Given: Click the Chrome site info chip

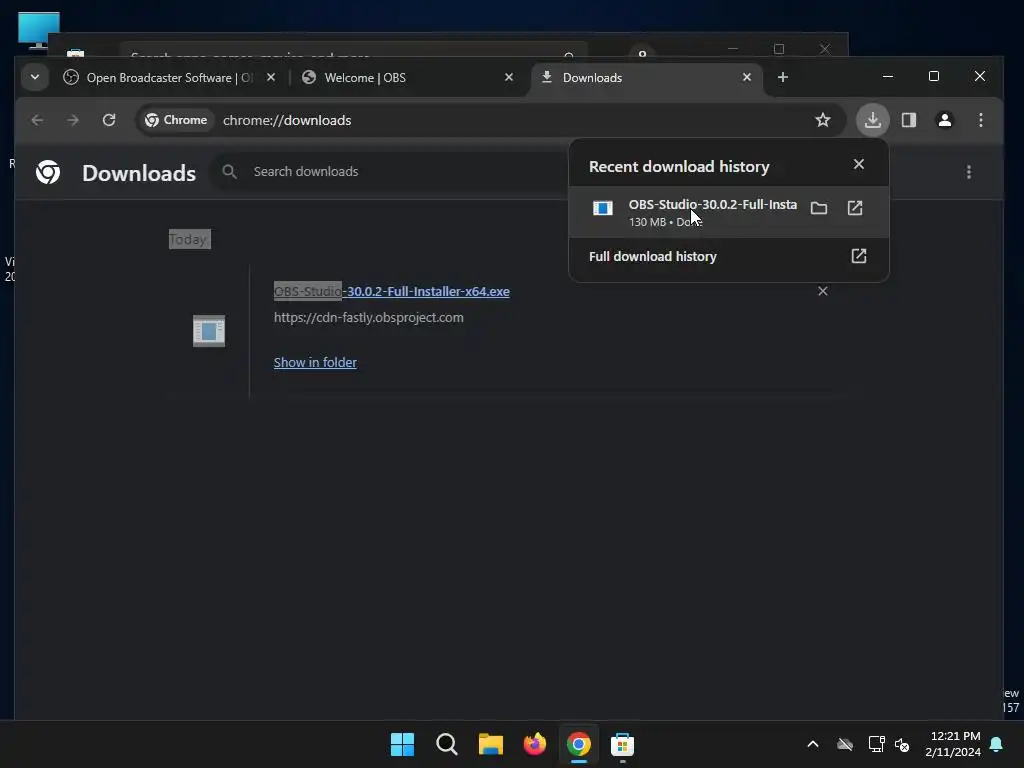Looking at the screenshot, I should point(176,120).
